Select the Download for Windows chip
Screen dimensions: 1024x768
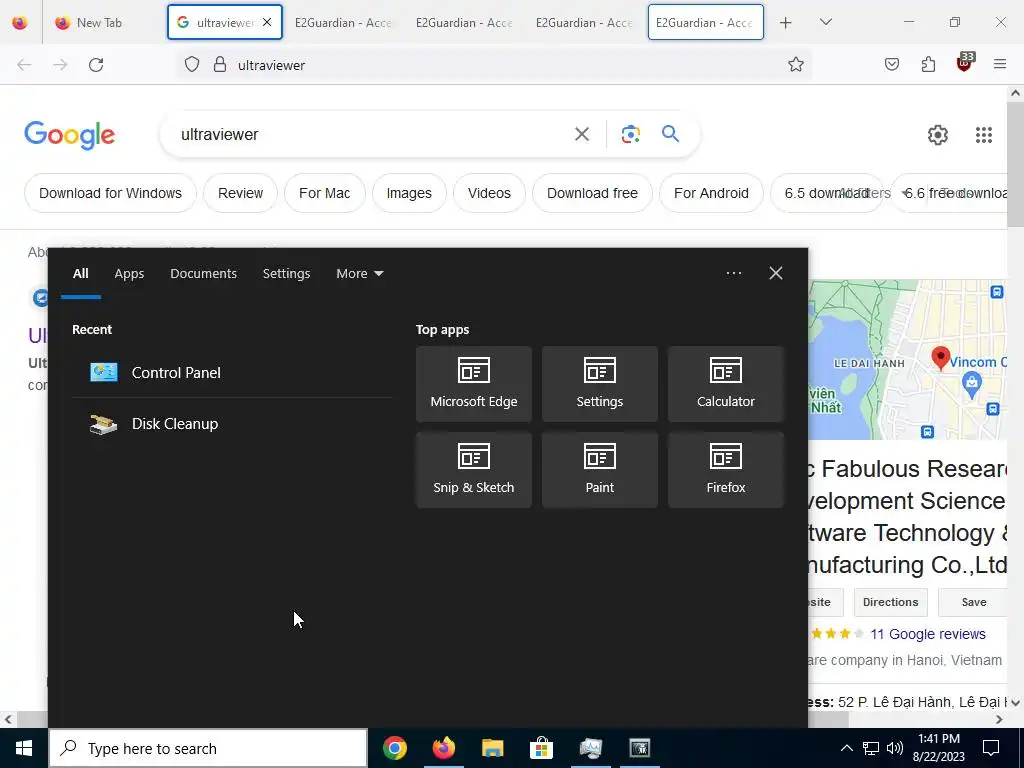click(110, 193)
